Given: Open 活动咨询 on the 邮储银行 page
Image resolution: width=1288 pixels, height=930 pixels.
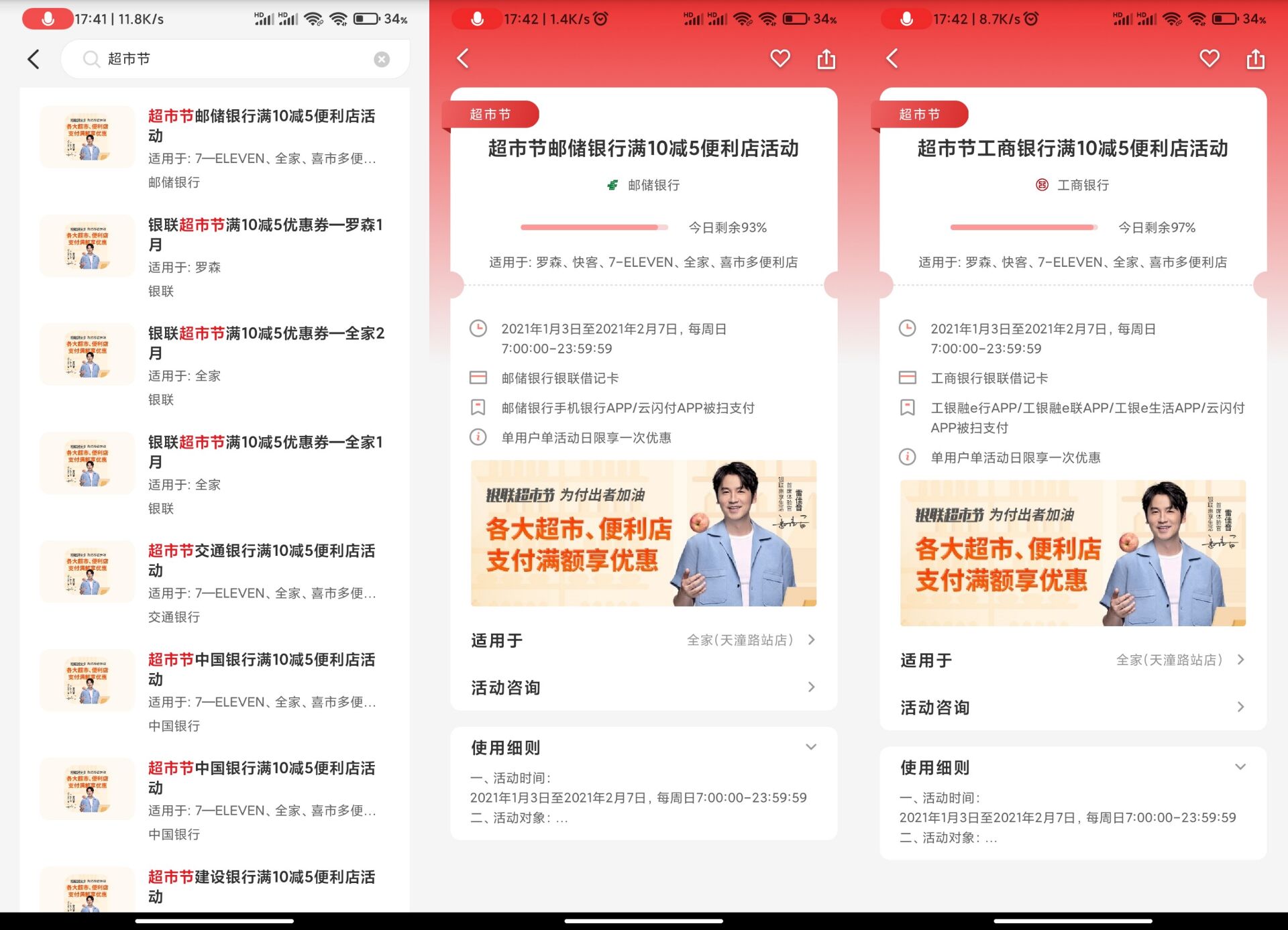Looking at the screenshot, I should (x=643, y=687).
